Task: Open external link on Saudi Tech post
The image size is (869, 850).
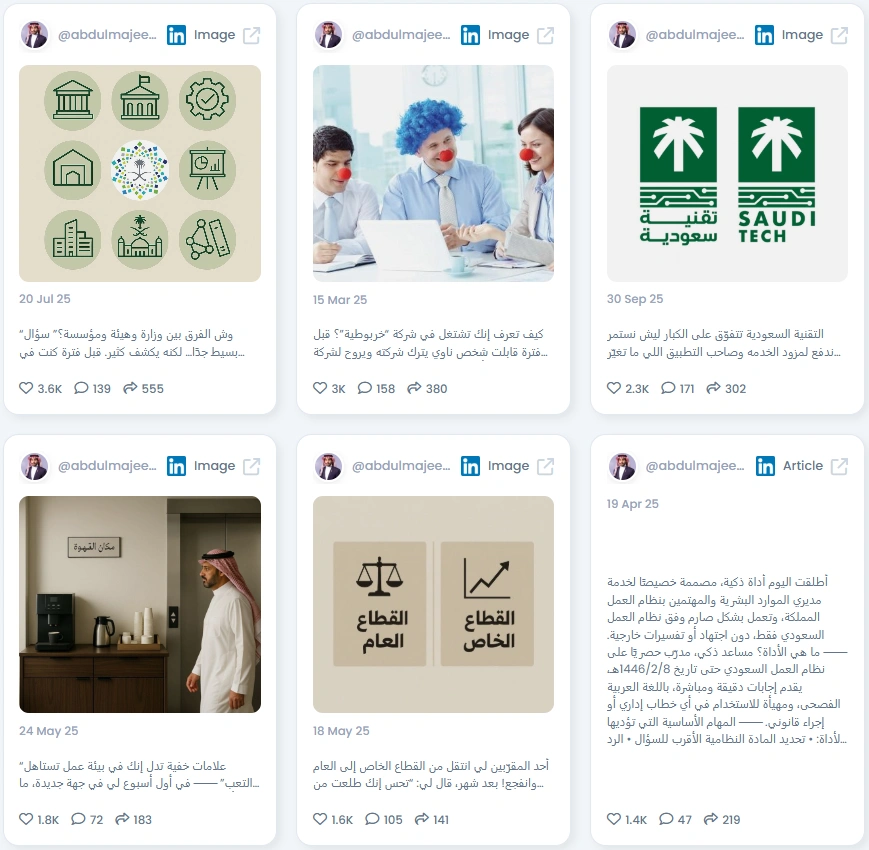Action: click(x=839, y=35)
